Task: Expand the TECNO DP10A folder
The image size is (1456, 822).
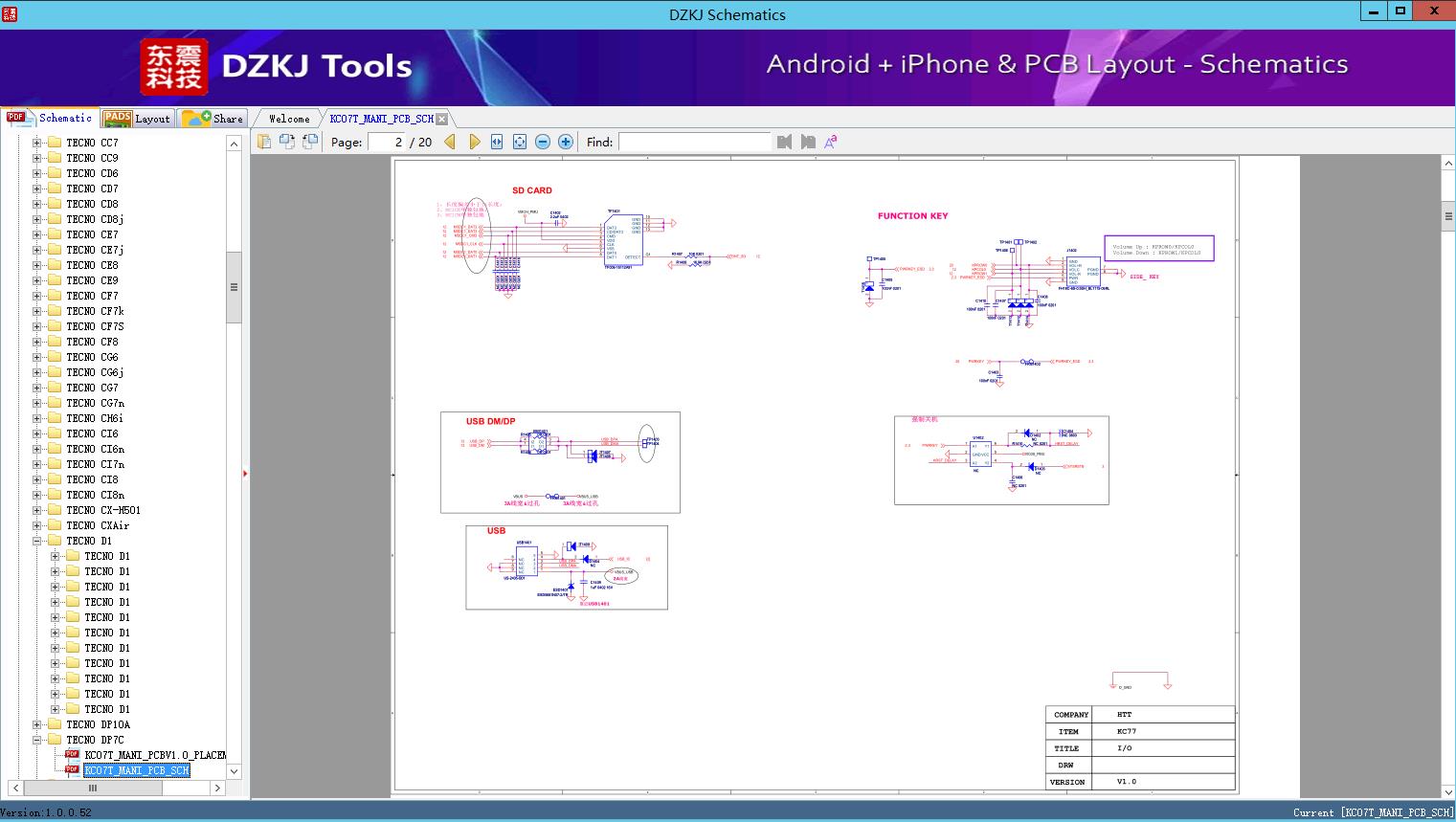Action: (37, 724)
